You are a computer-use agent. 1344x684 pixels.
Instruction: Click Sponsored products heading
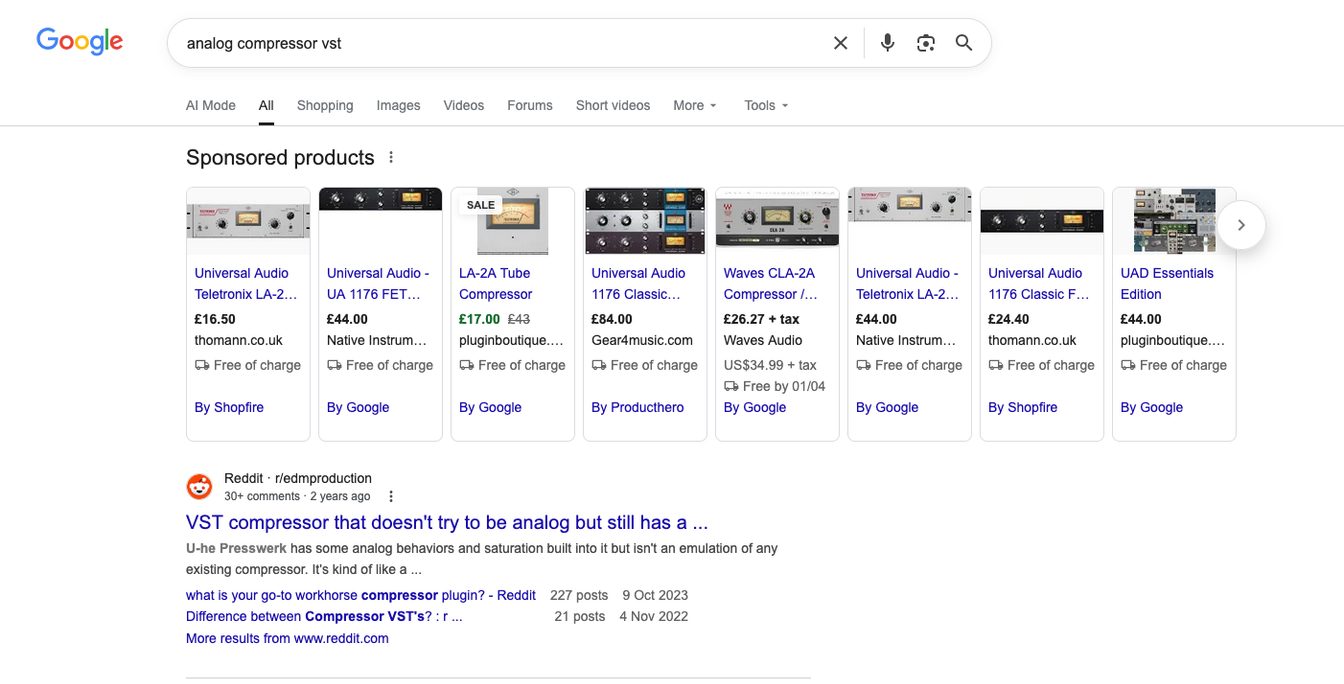[x=280, y=157]
